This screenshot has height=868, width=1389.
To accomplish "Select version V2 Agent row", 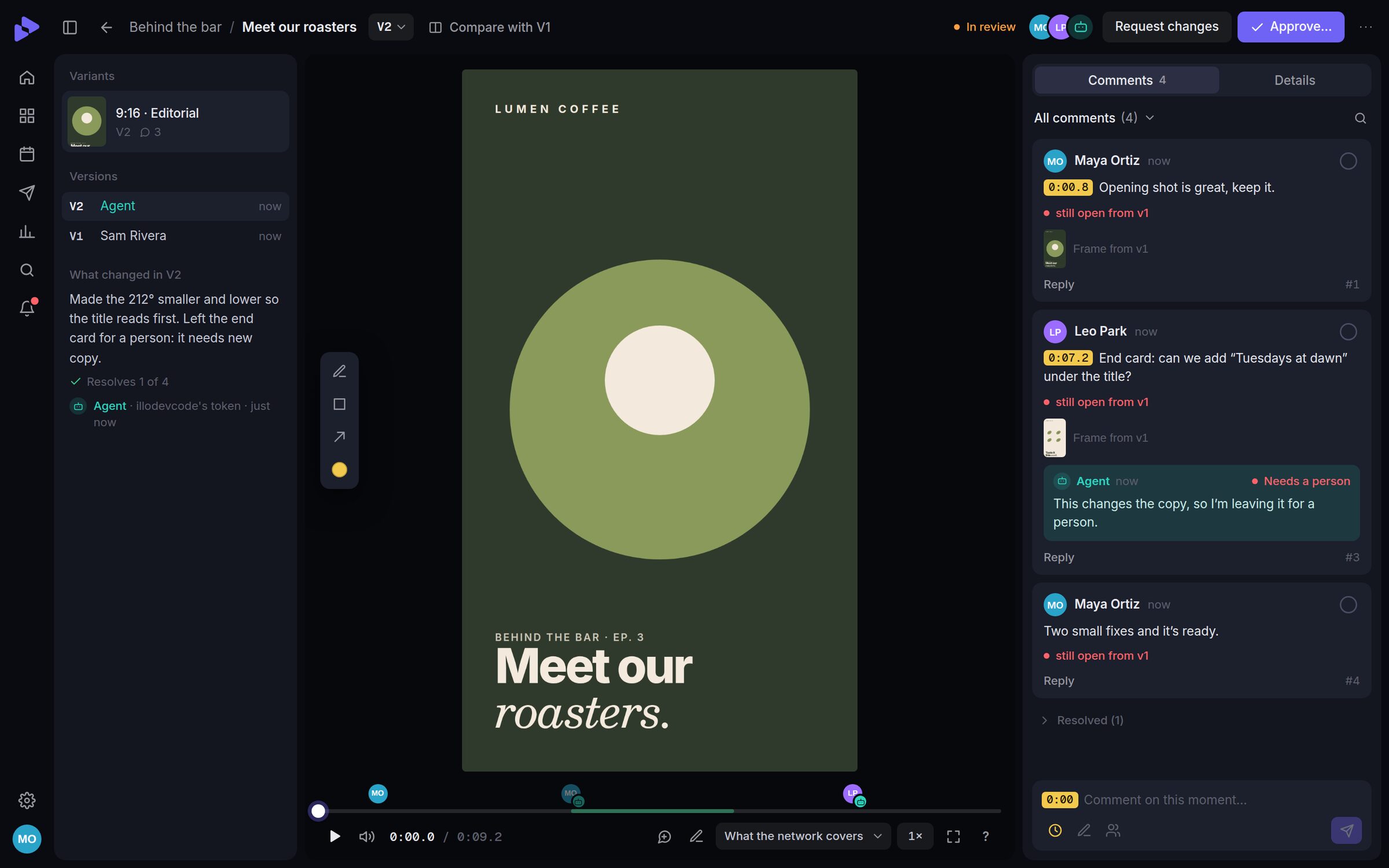I will coord(175,206).
